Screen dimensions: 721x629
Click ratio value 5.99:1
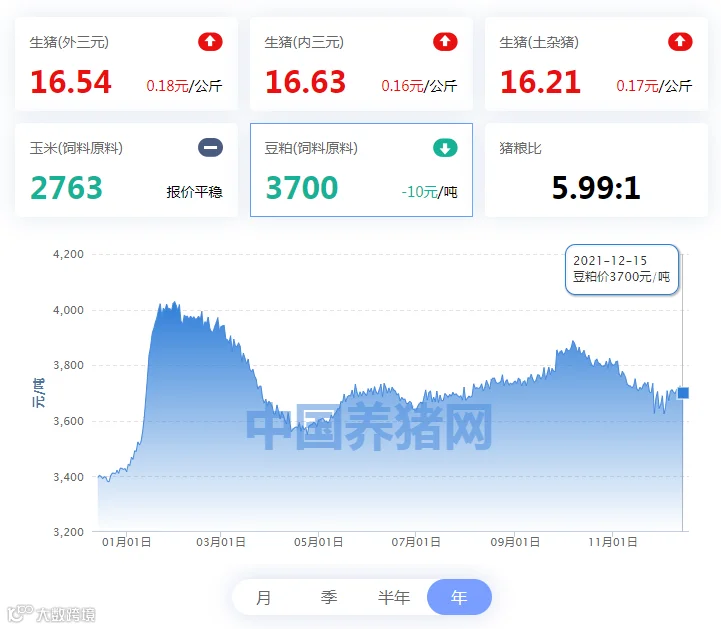point(596,188)
